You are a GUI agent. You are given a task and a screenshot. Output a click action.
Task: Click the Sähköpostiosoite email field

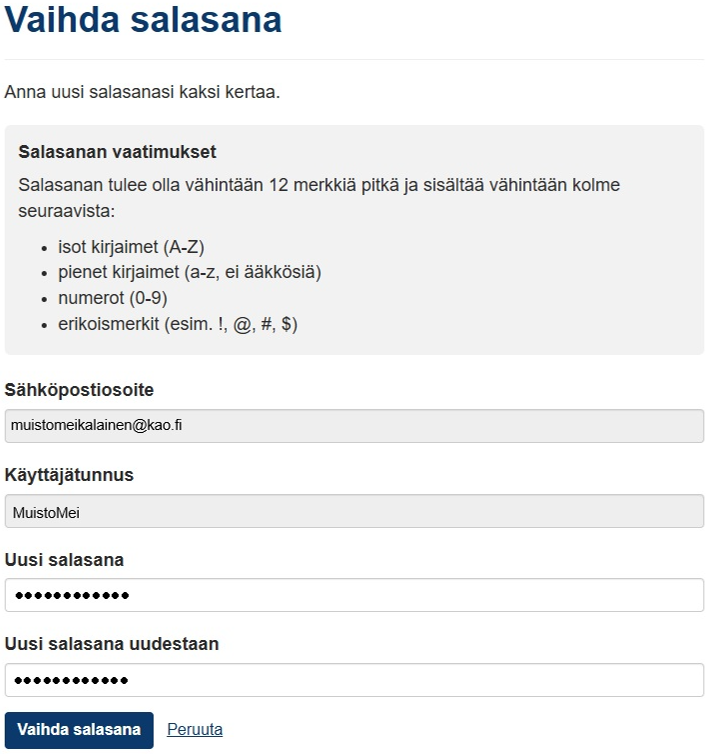tap(354, 426)
